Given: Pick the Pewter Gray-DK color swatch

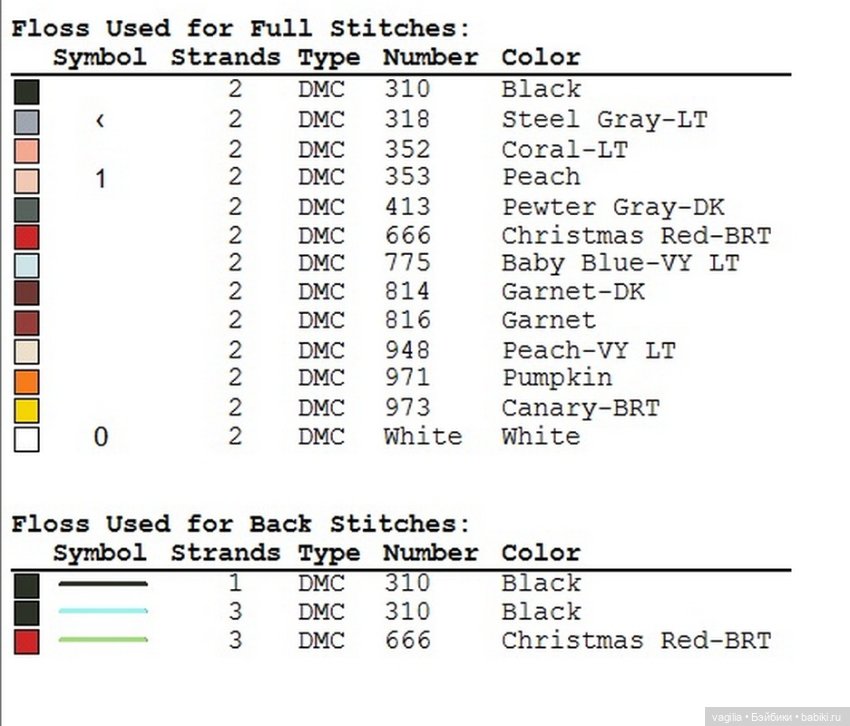Looking at the screenshot, I should pyautogui.click(x=27, y=209).
